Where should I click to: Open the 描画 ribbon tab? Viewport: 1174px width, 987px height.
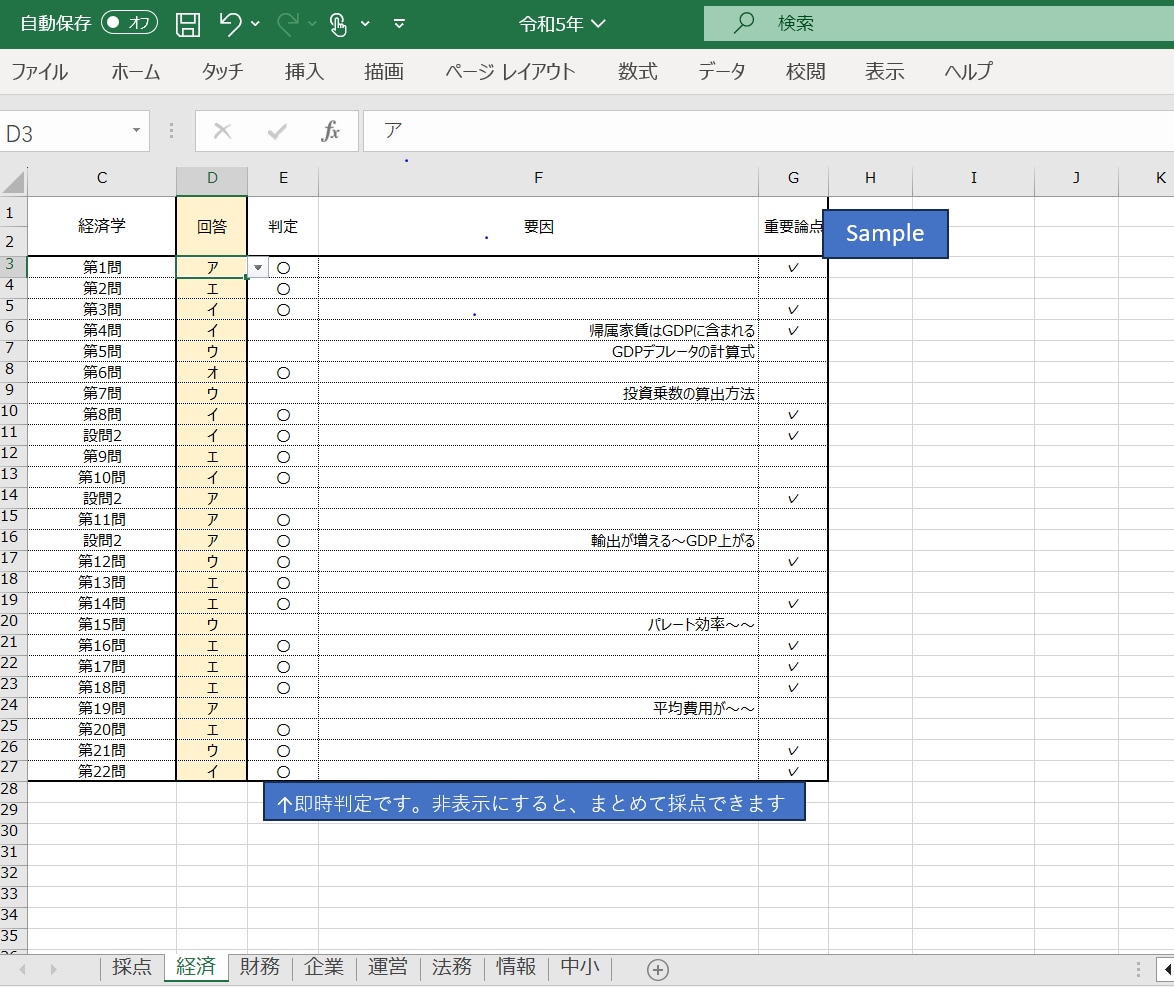(x=384, y=72)
